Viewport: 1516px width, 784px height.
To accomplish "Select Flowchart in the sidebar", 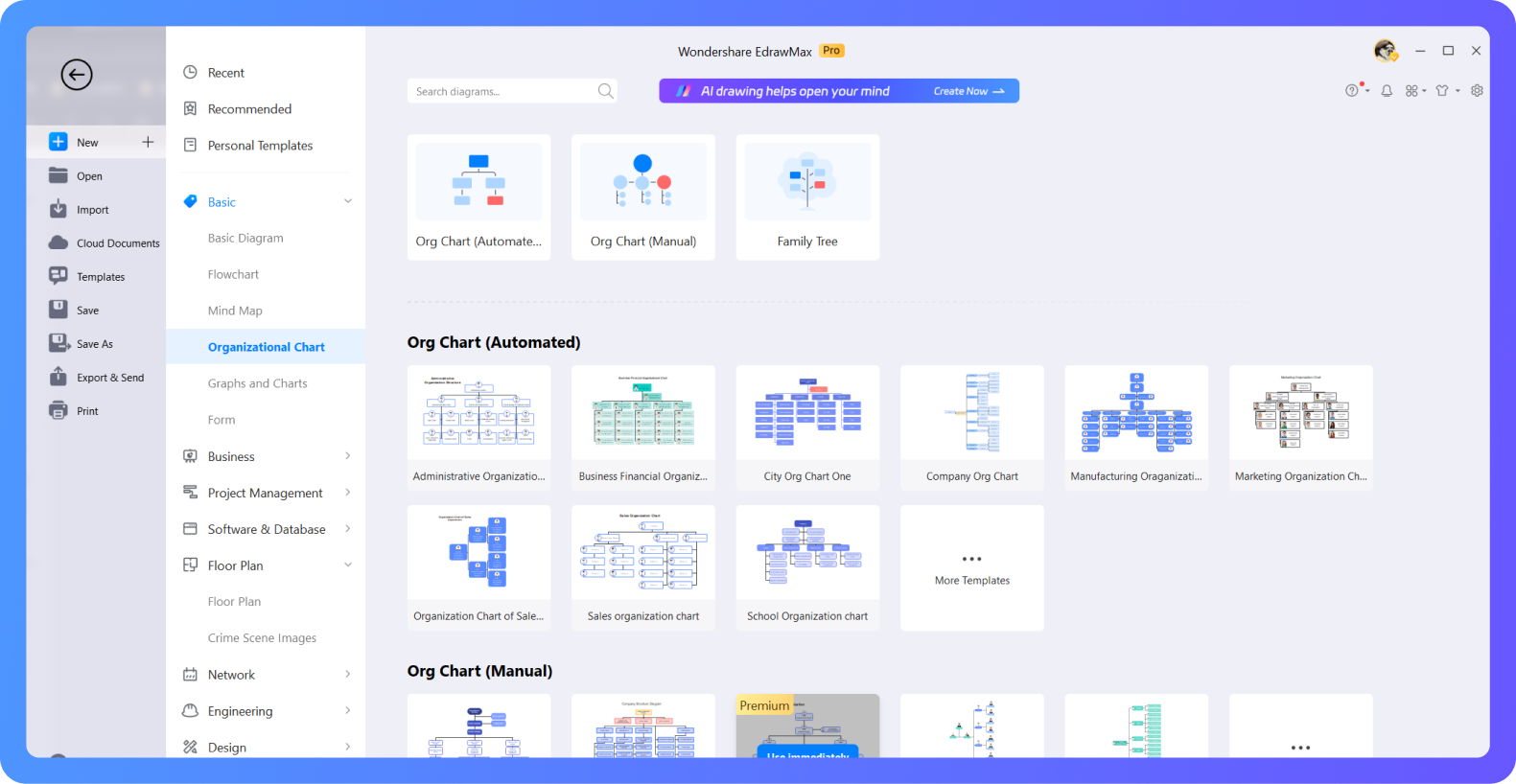I will 233,274.
